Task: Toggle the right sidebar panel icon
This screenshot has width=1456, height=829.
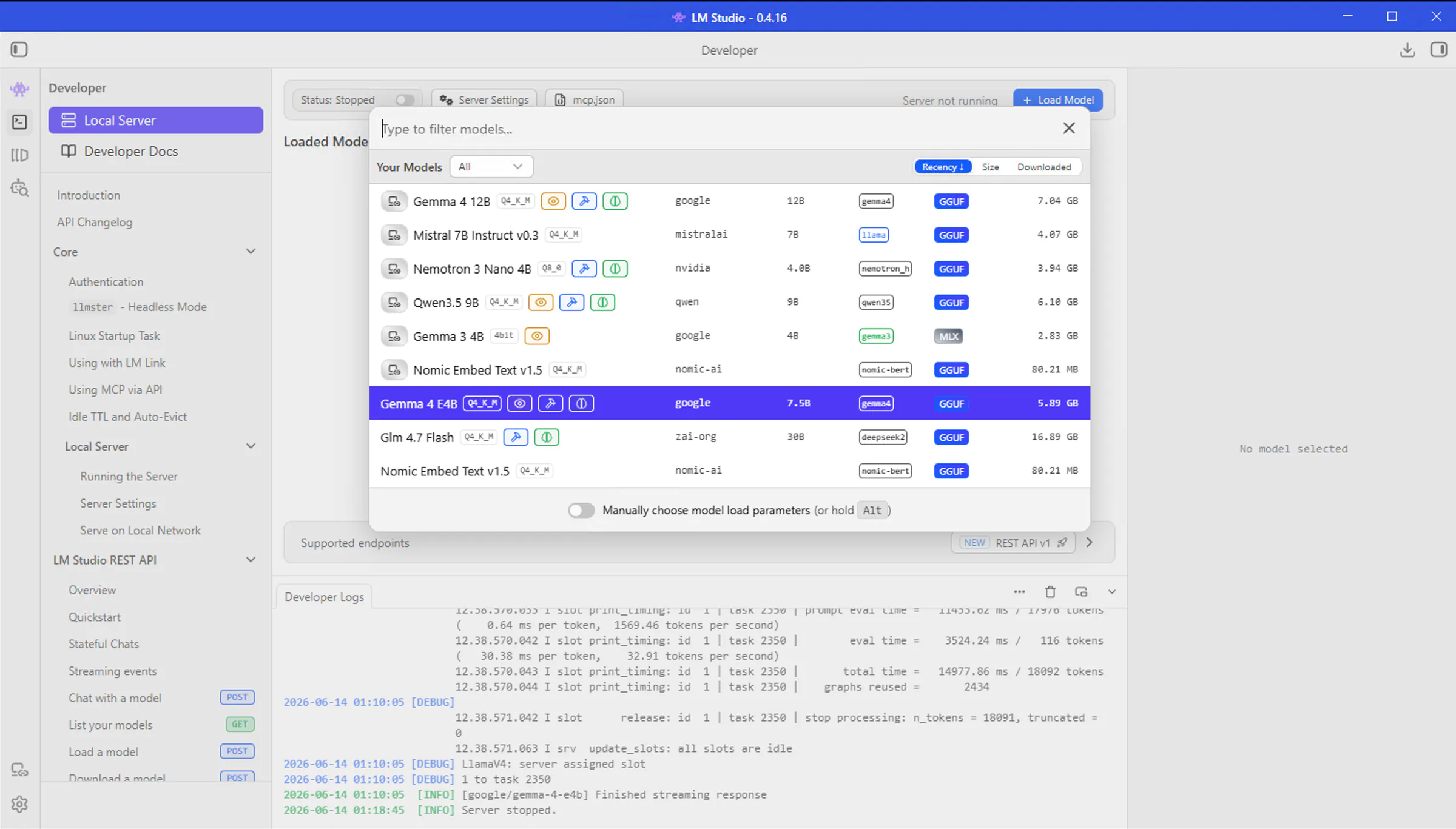Action: click(1438, 50)
